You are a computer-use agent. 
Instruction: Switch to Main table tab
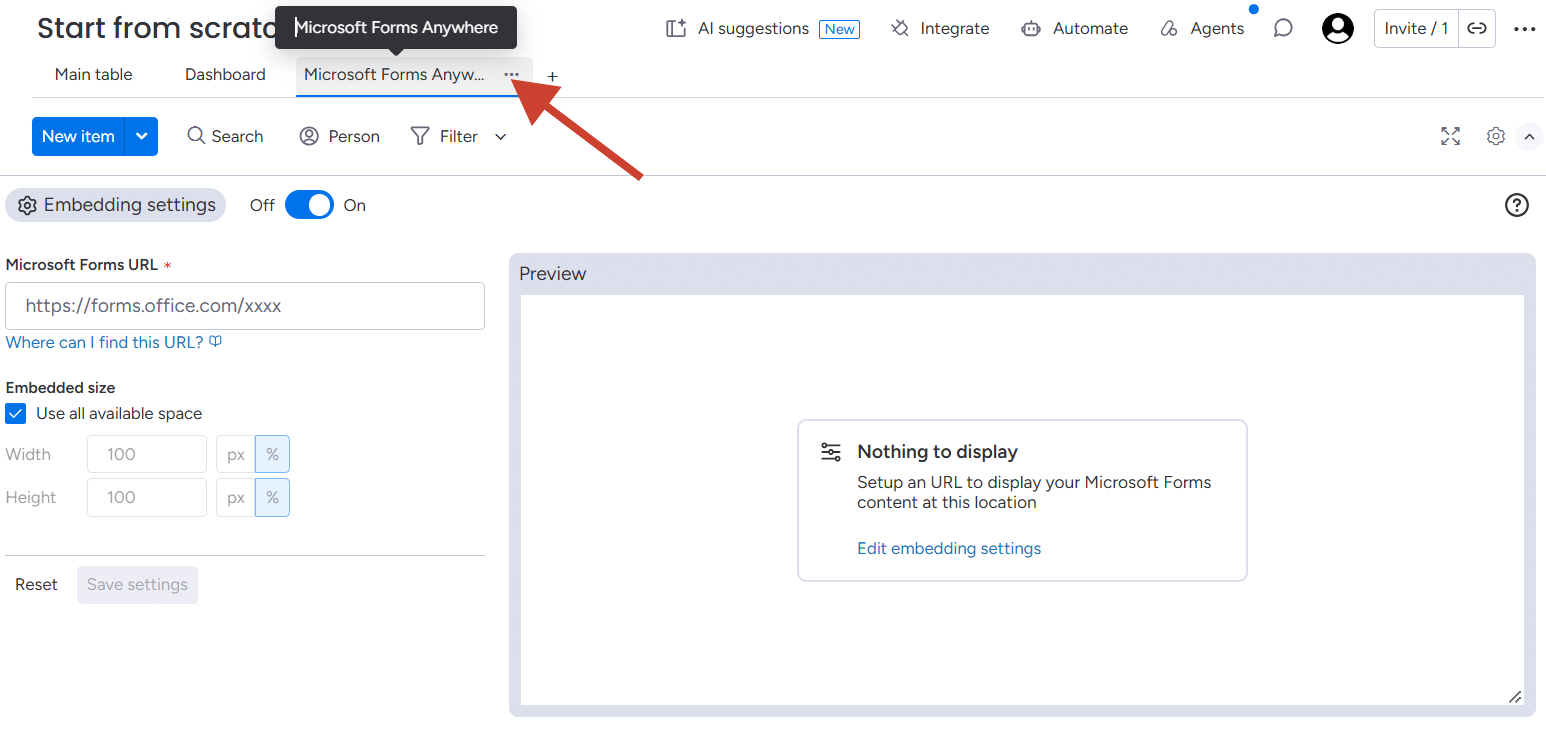[x=94, y=75]
